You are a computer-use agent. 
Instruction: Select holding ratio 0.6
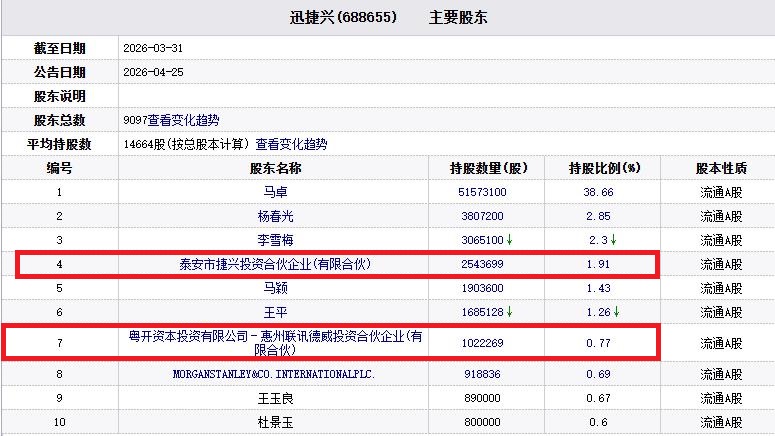(598, 423)
